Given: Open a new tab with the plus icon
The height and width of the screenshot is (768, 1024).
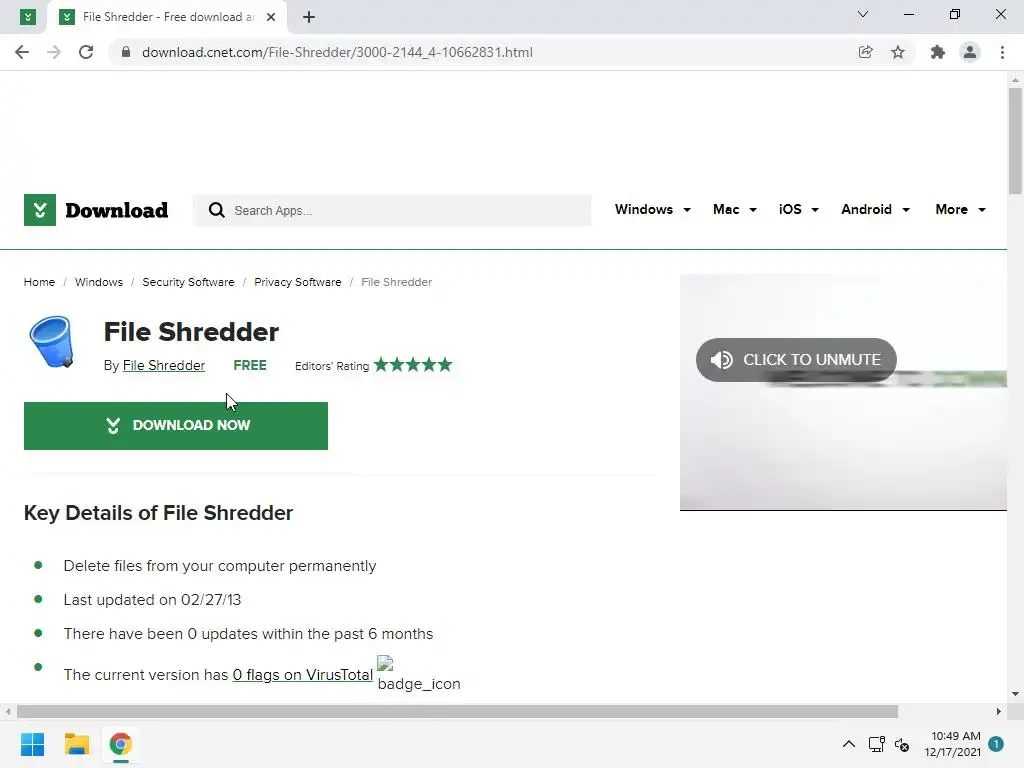Looking at the screenshot, I should tap(309, 17).
